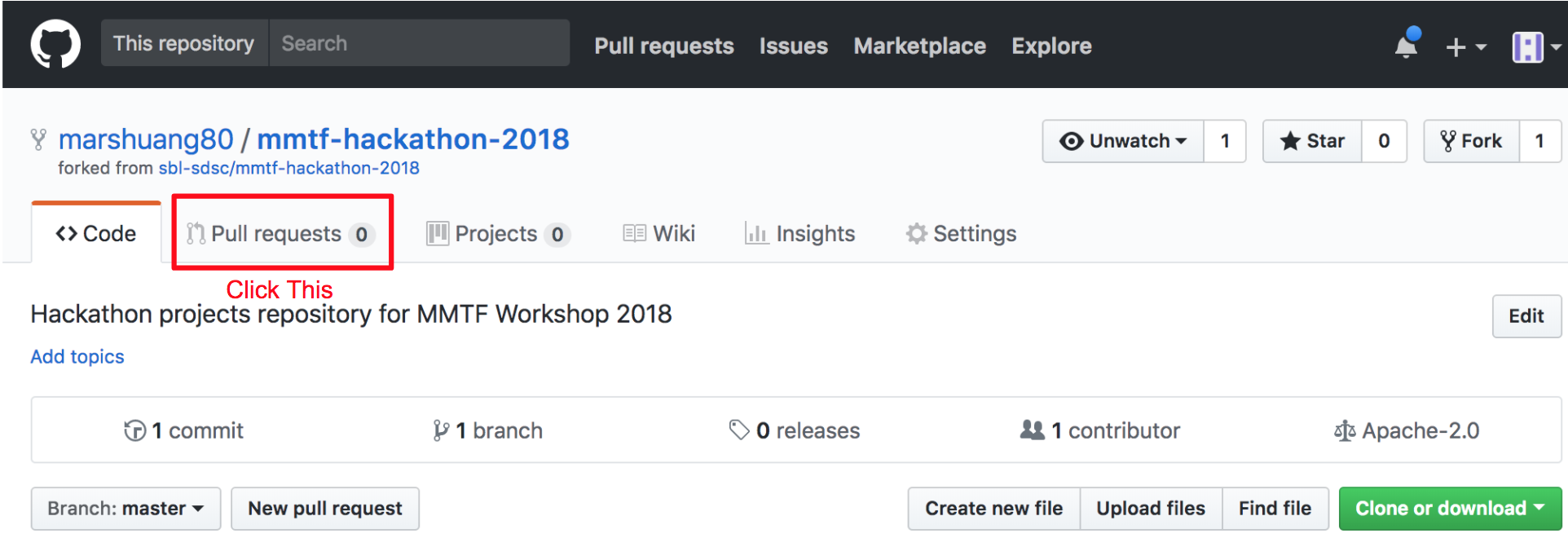Click the gear icon on Settings tab

point(917,234)
